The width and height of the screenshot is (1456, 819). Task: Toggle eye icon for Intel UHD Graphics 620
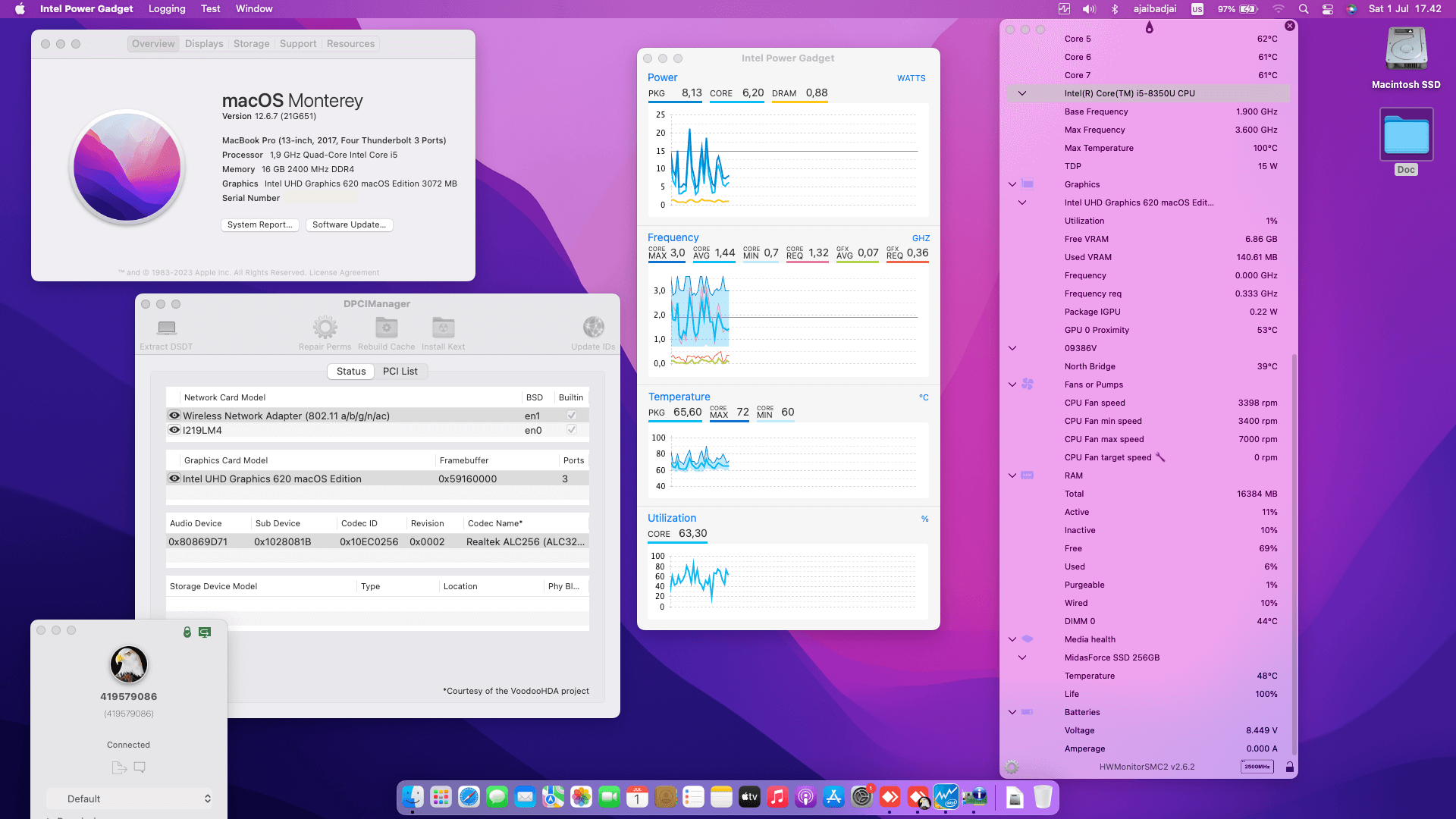174,479
